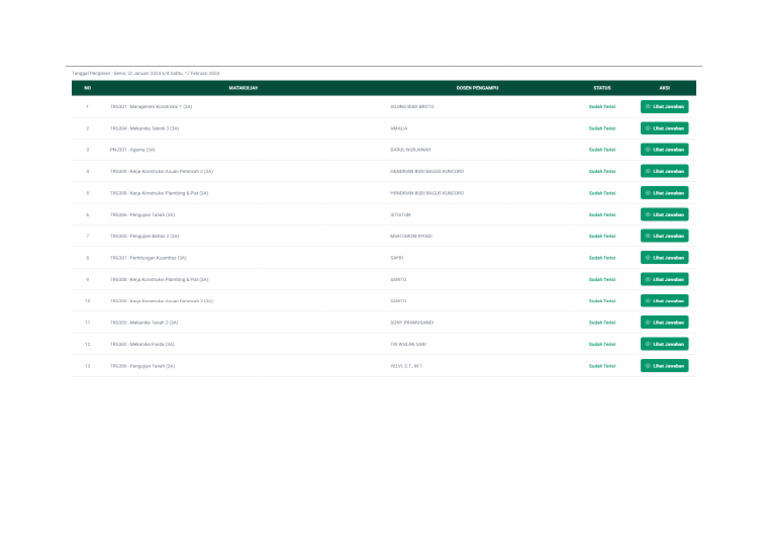Screen dimensions: 768x544
Task: Click the eye icon in row 4's Lihat Jawaban
Action: click(648, 171)
